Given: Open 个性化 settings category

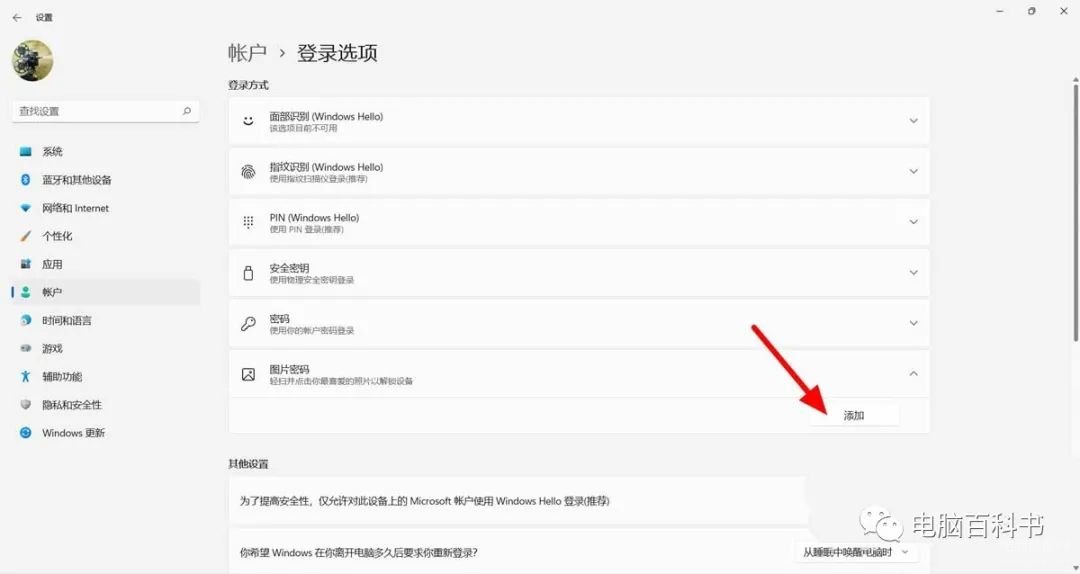Looking at the screenshot, I should coord(57,236).
